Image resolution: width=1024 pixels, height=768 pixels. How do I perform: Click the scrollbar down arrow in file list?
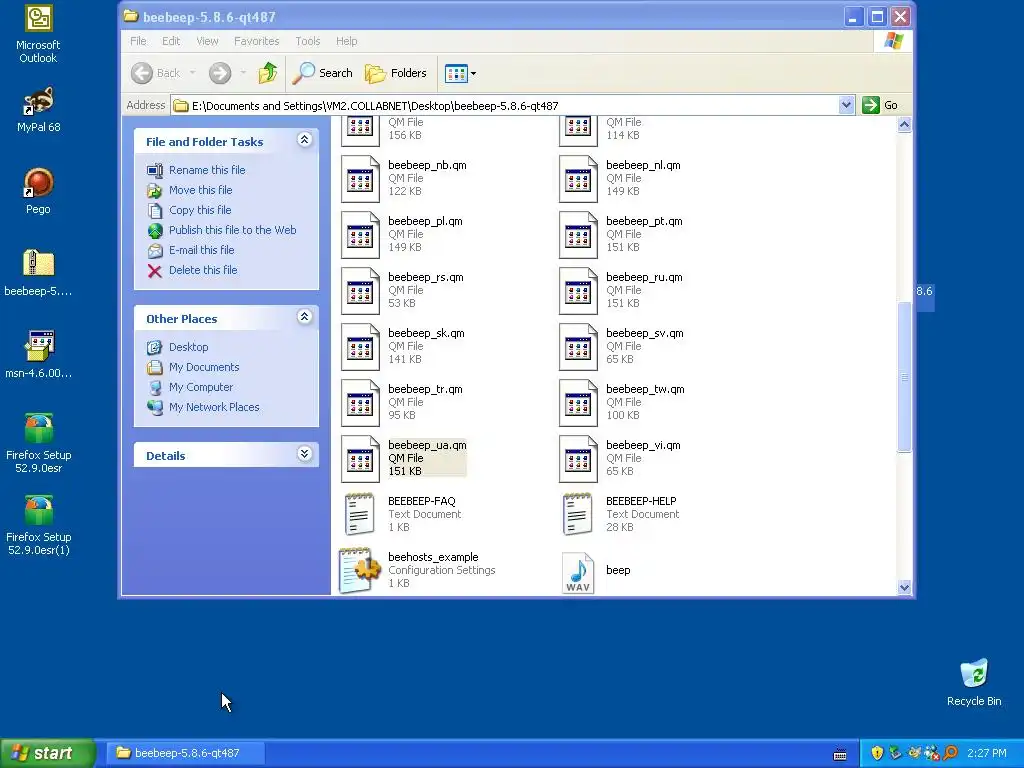(904, 587)
